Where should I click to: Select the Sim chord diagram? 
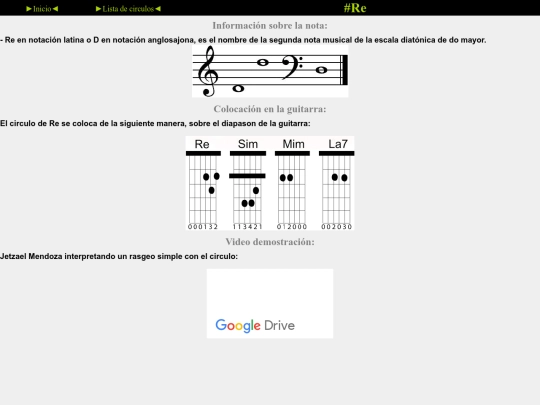pyautogui.click(x=248, y=183)
